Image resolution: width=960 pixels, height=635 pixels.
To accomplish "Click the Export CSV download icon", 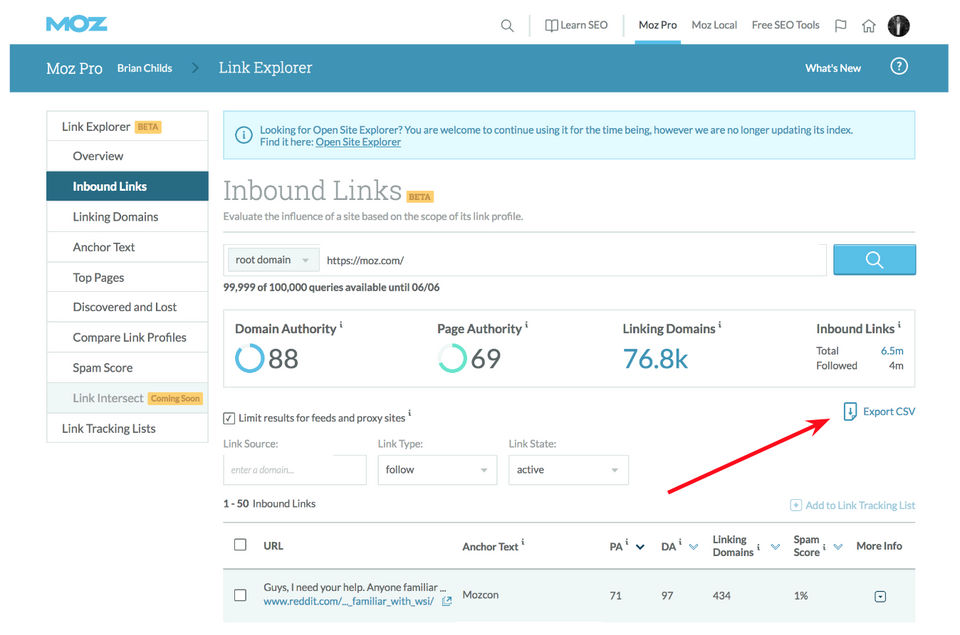I will [850, 411].
